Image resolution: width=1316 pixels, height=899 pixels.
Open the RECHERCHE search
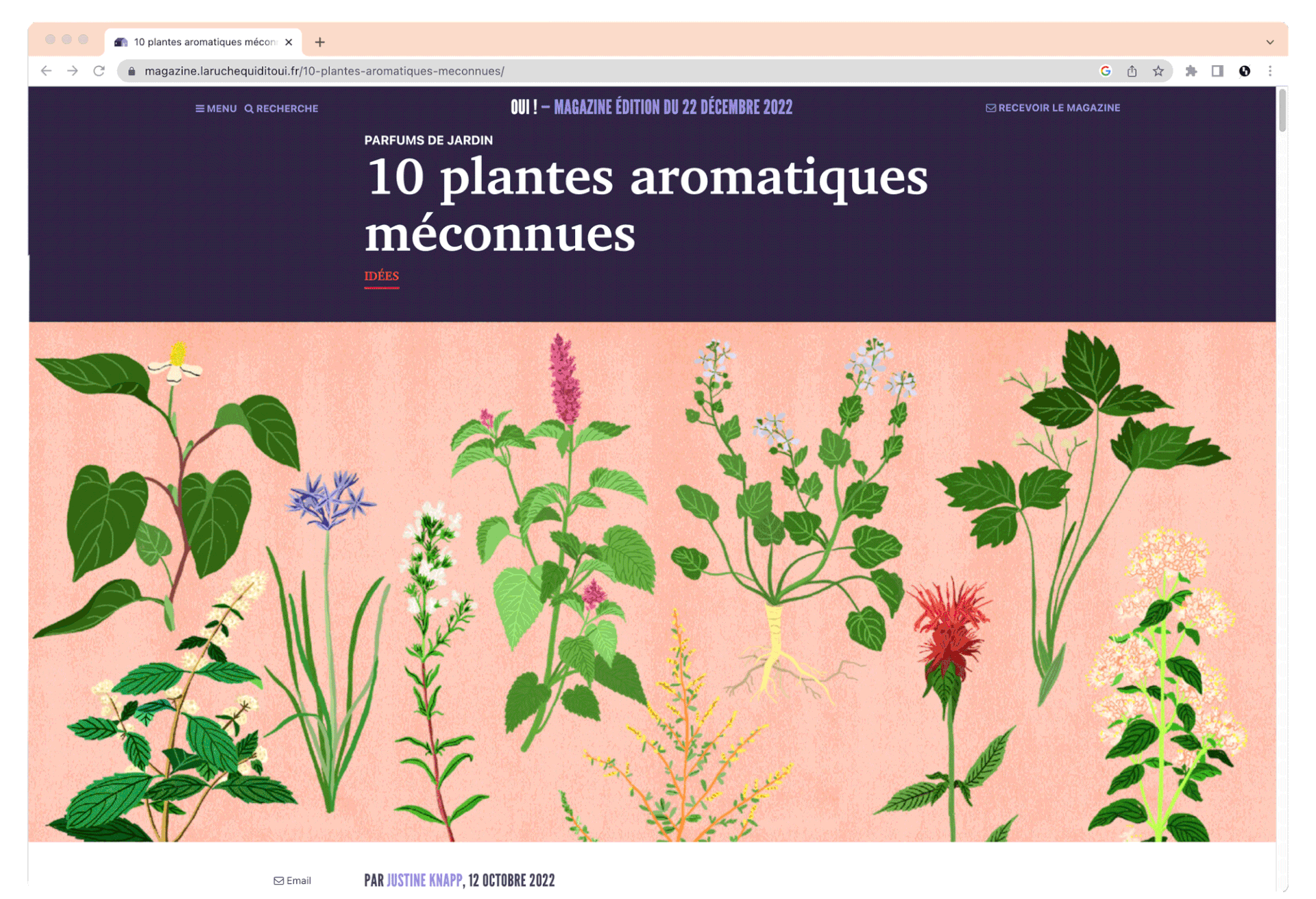[282, 108]
